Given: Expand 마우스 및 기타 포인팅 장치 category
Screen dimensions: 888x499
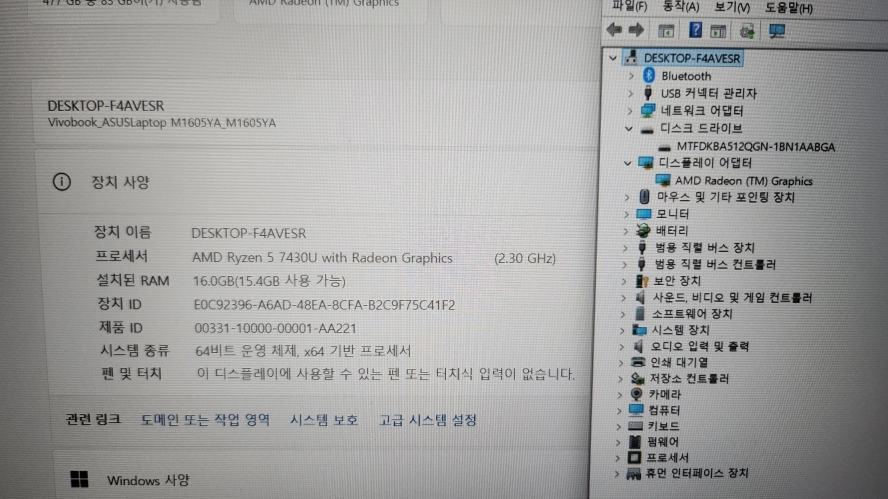Looking at the screenshot, I should tap(626, 197).
